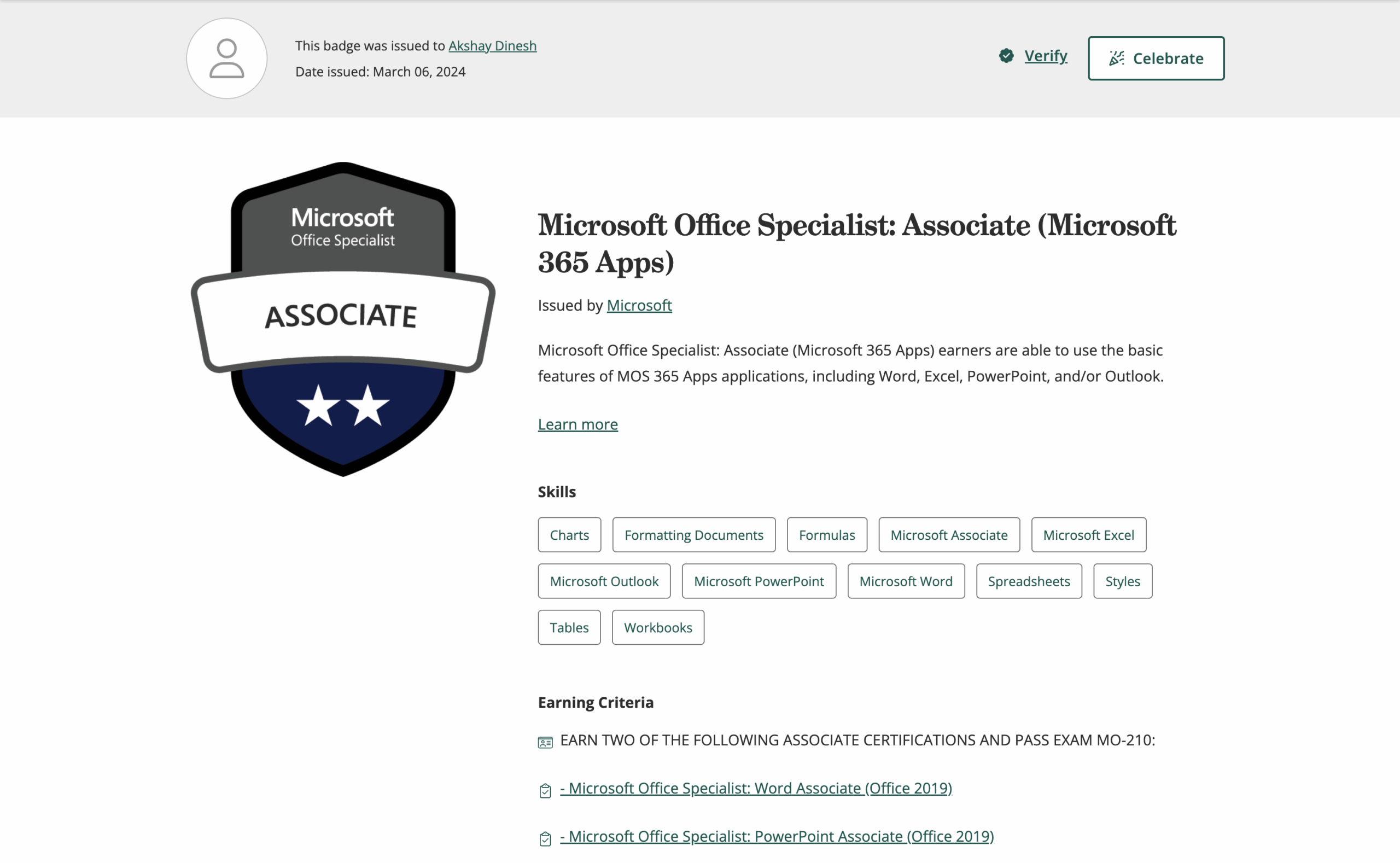The height and width of the screenshot is (863, 1400).
Task: Open the Associate badge shield image
Action: tap(343, 319)
